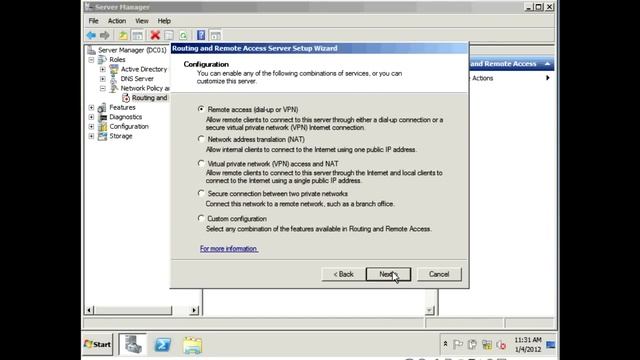Collapse the Roles tree node
The width and height of the screenshot is (640, 360).
(x=91, y=60)
